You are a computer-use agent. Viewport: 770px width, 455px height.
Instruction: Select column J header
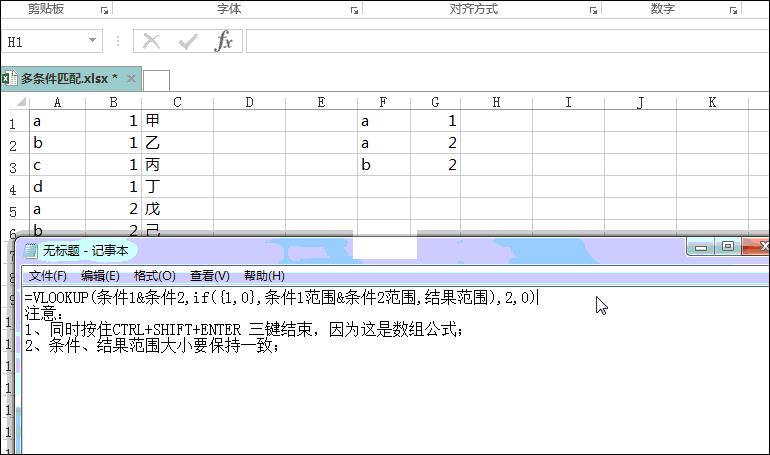coord(640,102)
